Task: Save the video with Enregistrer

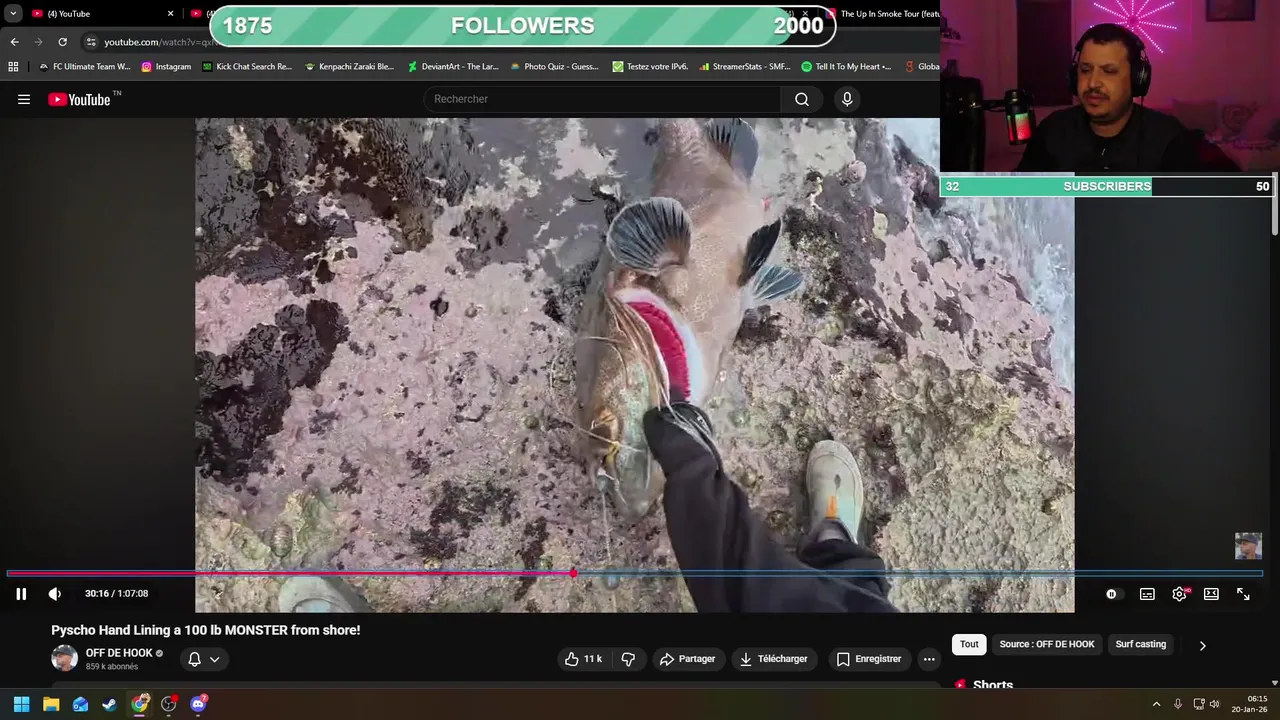Action: [868, 659]
